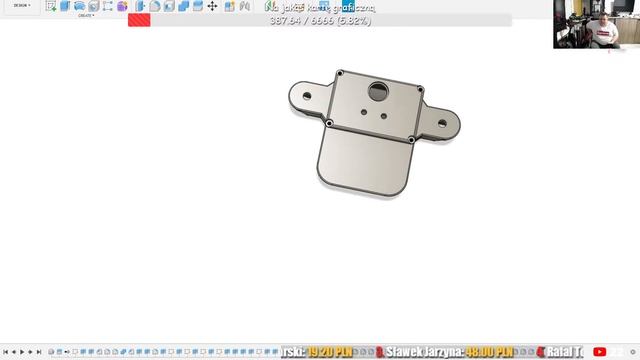Select the New Component tool
The width and height of the screenshot is (640, 360).
click(x=229, y=6)
